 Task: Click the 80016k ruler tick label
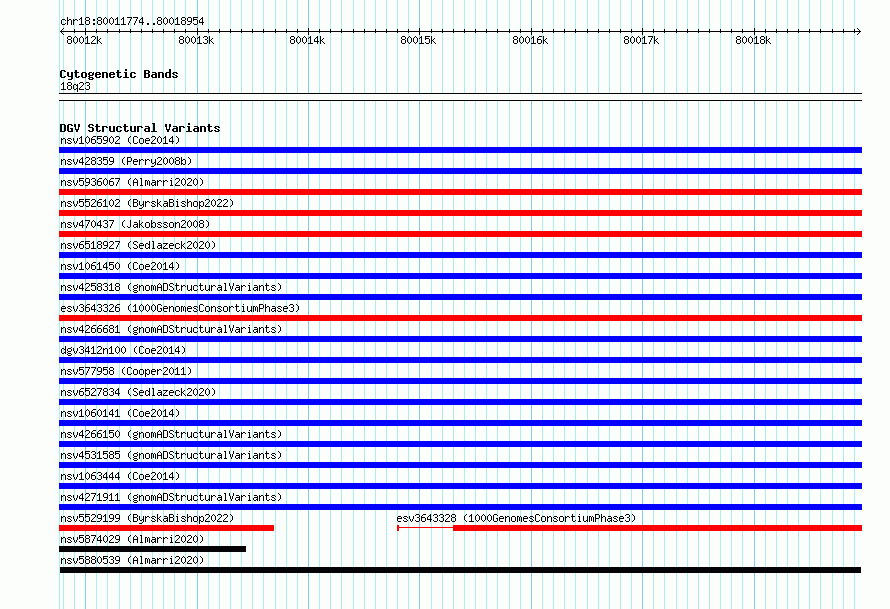click(x=530, y=40)
